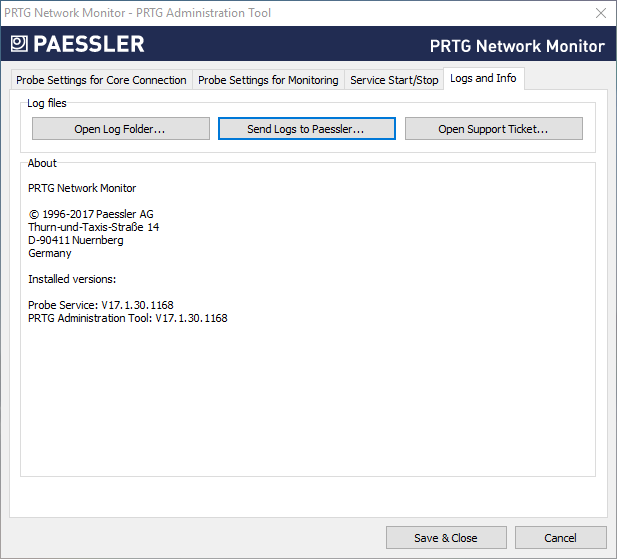Open a support ticket
This screenshot has height=559, width=617.
[493, 129]
